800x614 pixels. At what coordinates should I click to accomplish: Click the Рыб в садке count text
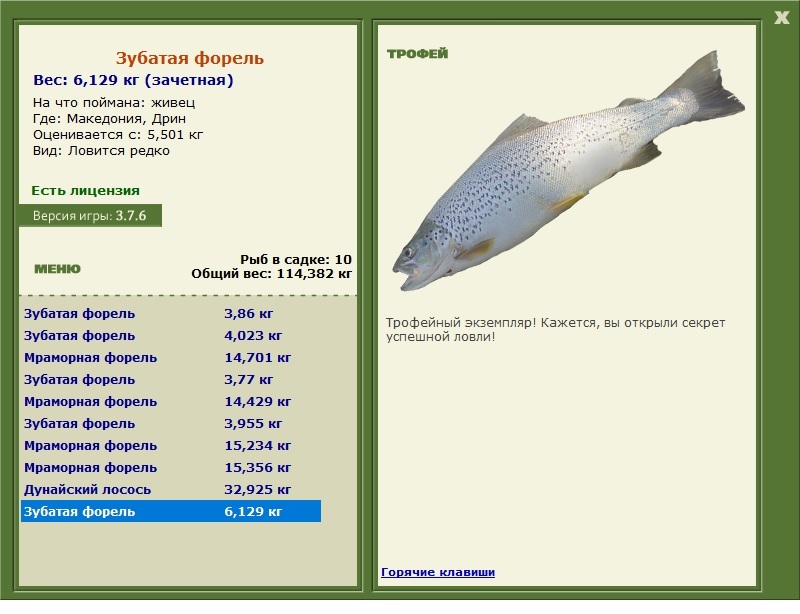[x=296, y=259]
